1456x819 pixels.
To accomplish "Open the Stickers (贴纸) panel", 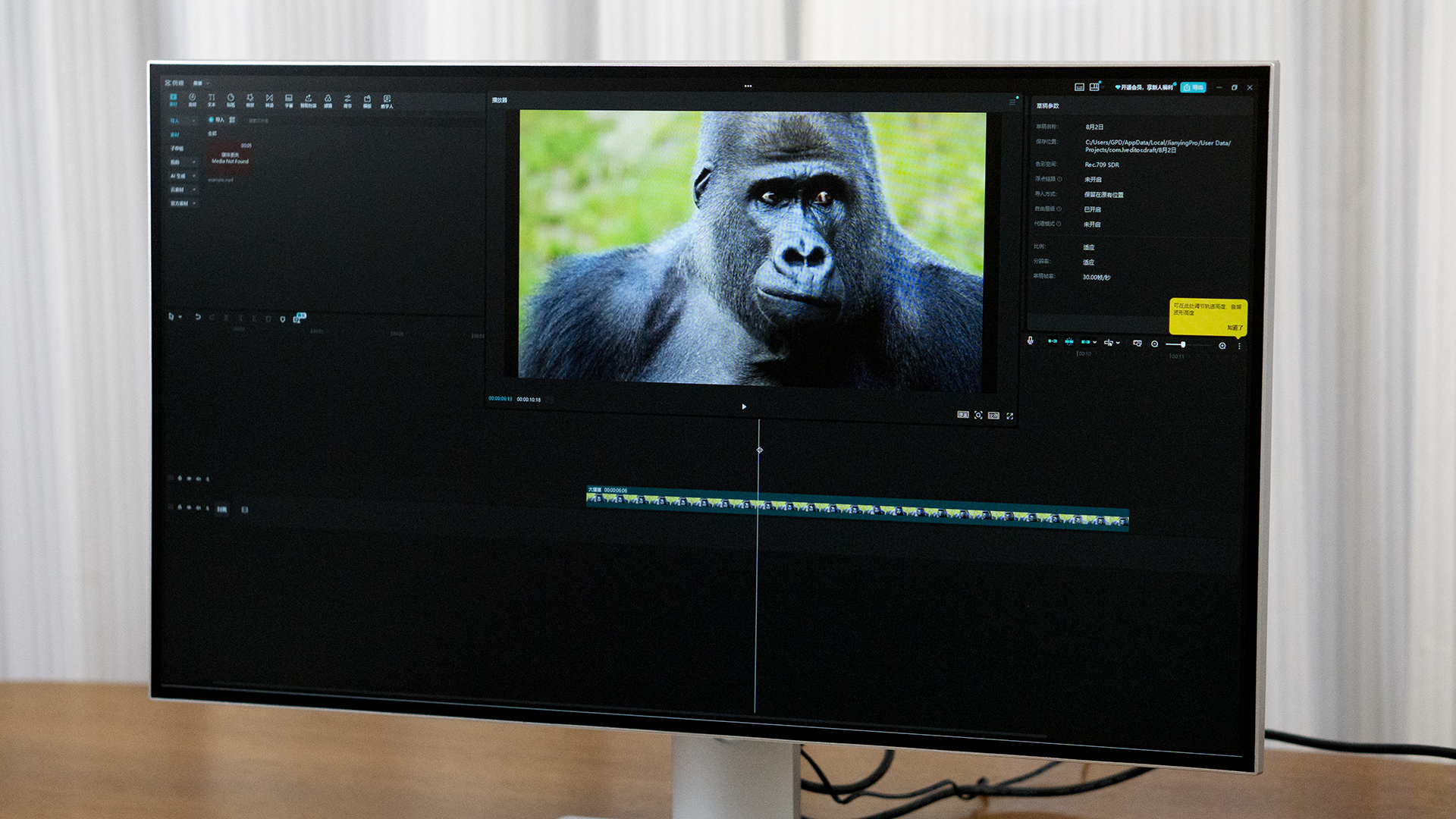I will [231, 100].
